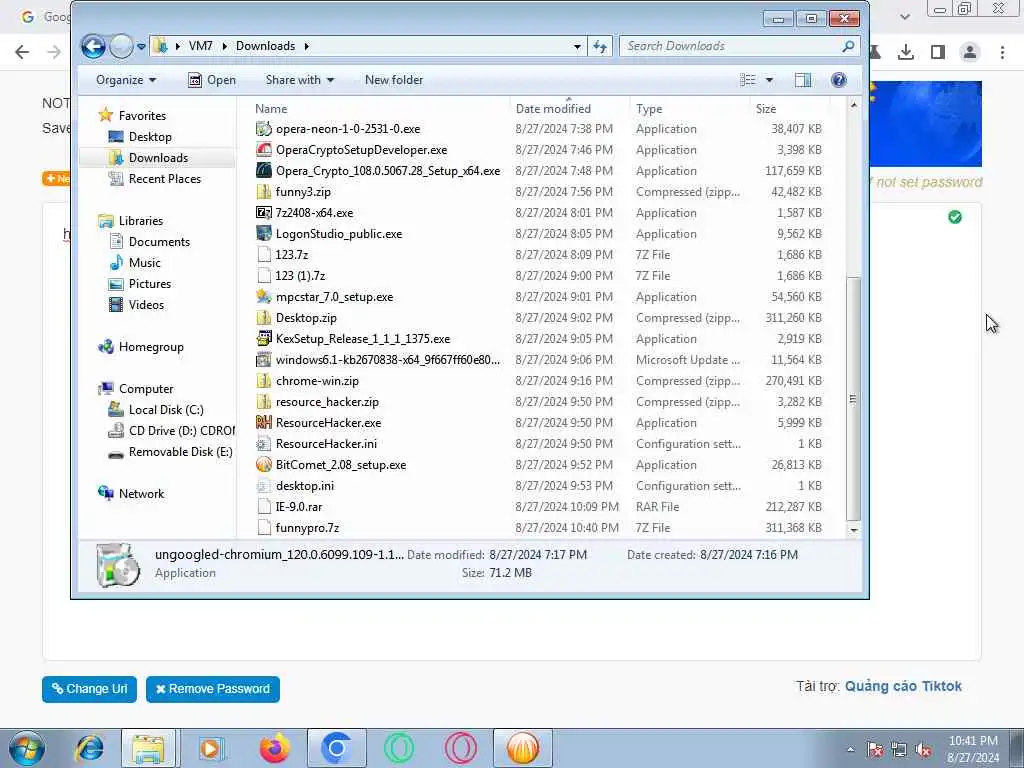Select the ResourceHacker.exe icon
1024x768 pixels.
pos(264,423)
